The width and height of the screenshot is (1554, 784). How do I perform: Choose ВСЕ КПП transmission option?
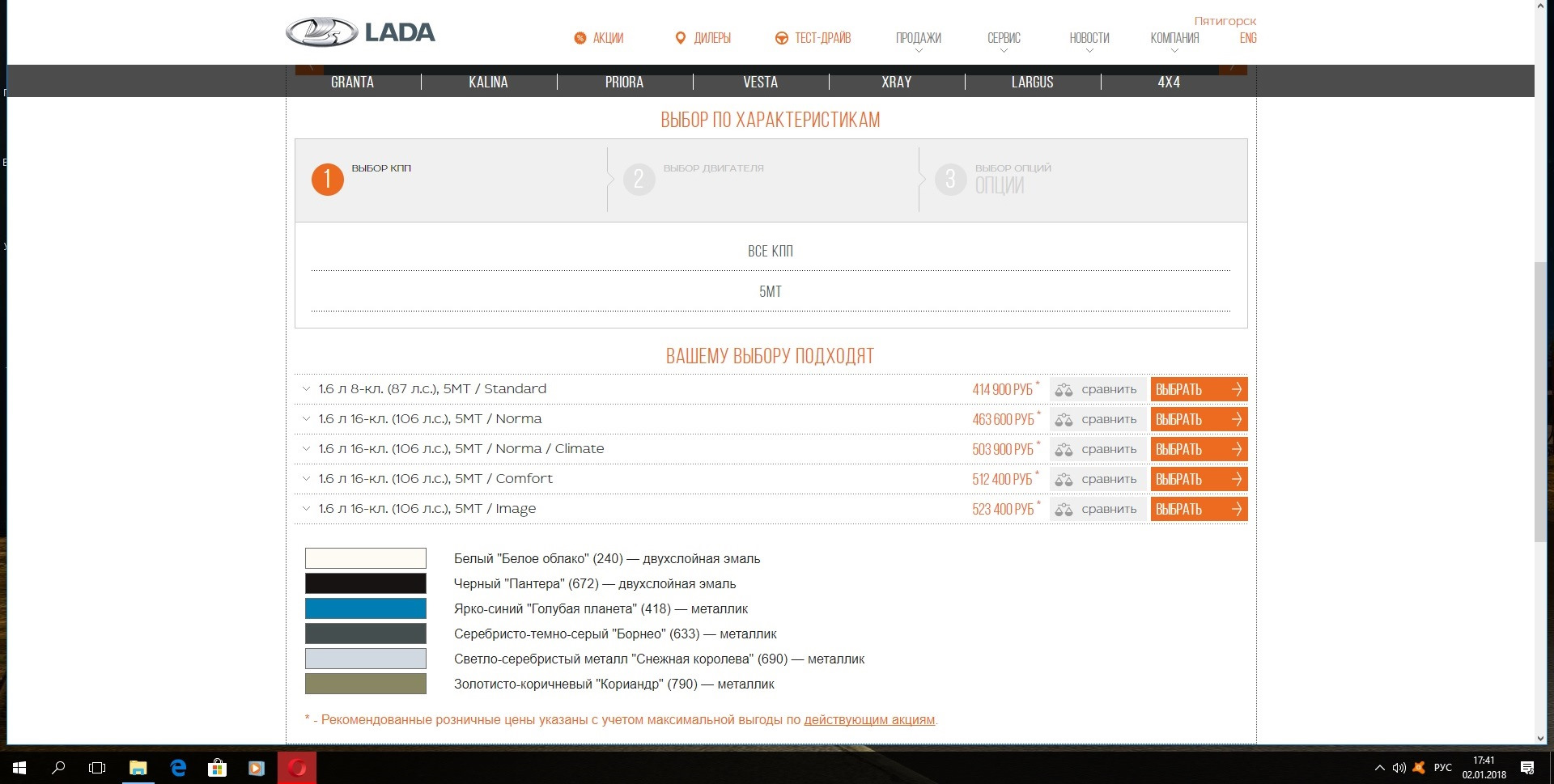click(x=771, y=251)
